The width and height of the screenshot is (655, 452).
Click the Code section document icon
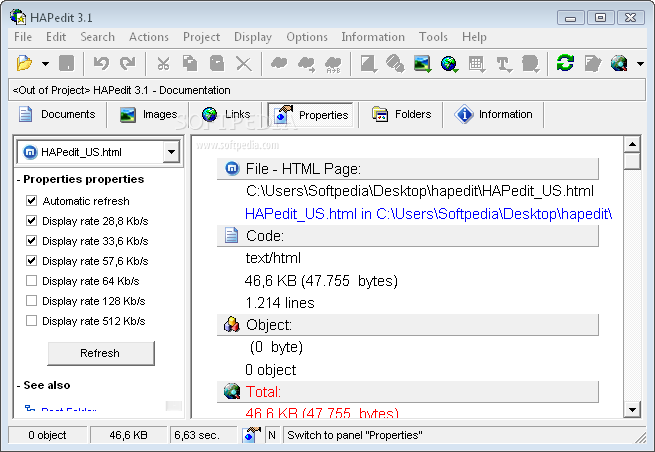click(x=232, y=235)
